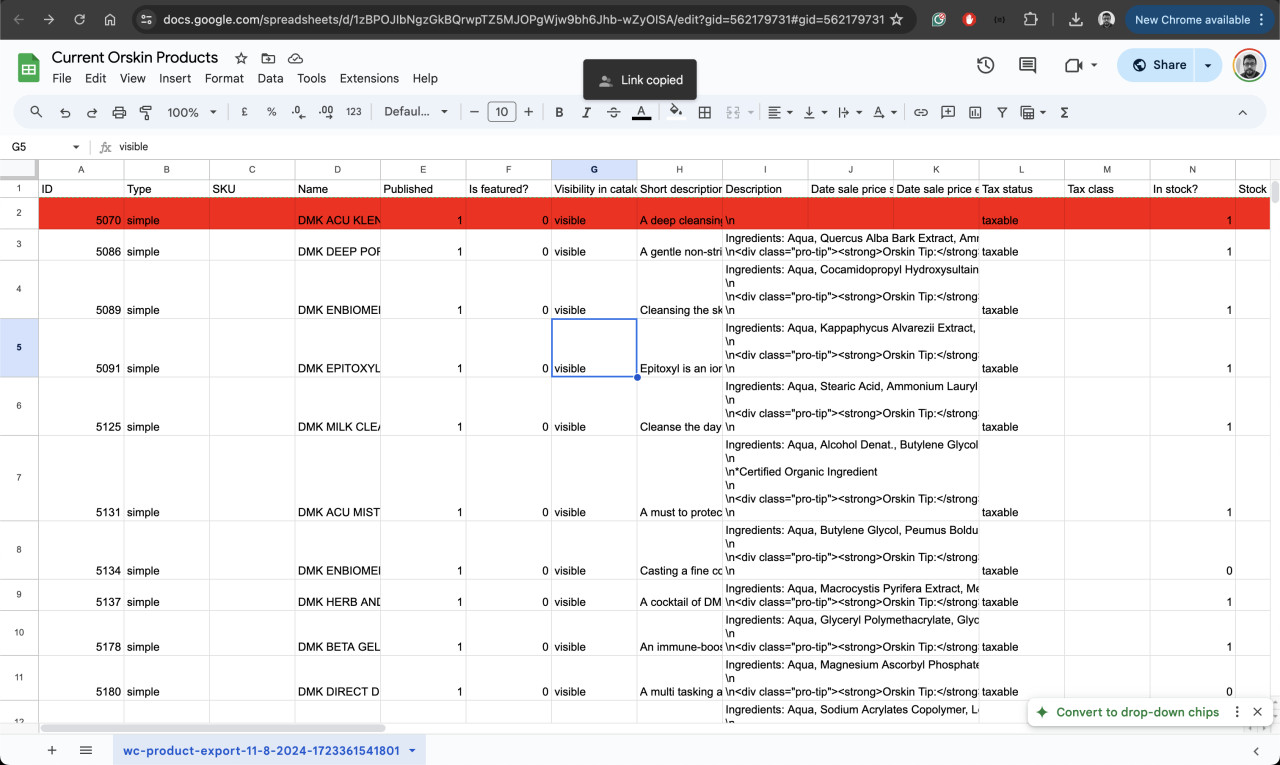Toggle italic formatting
This screenshot has height=765, width=1280.
pos(586,112)
